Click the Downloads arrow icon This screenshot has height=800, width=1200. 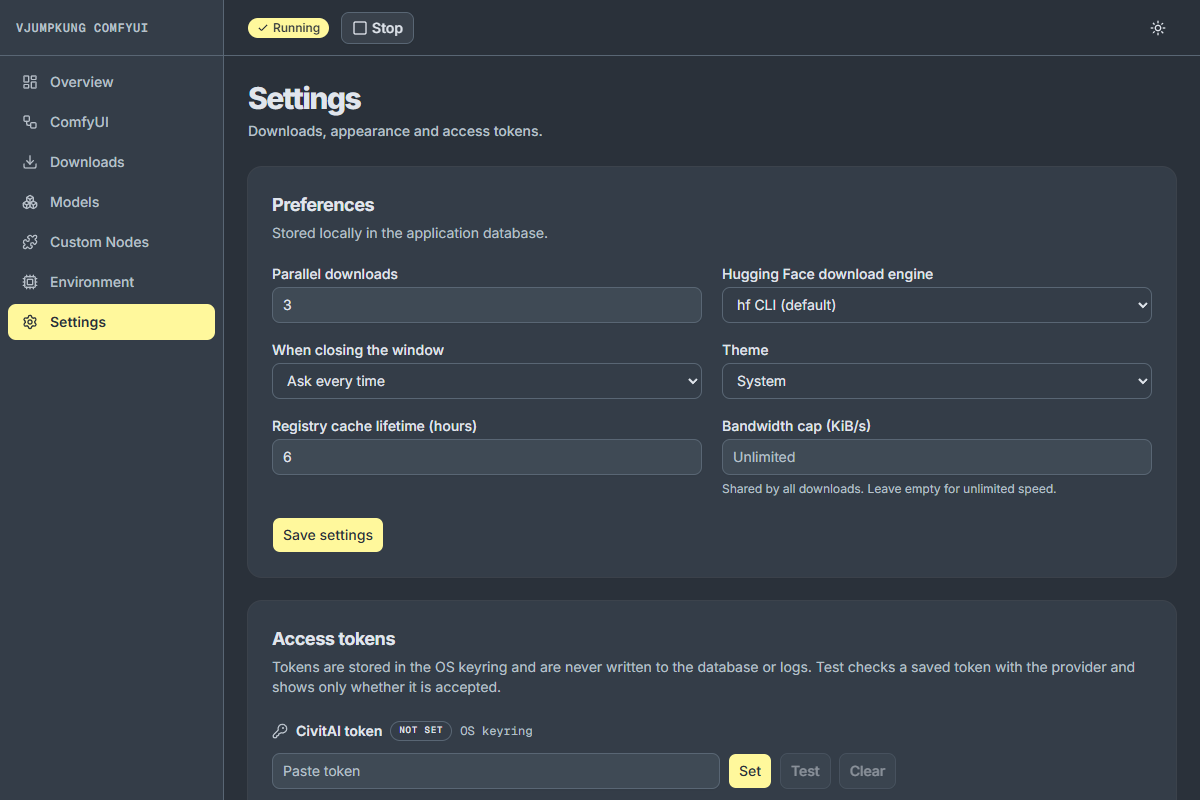pyautogui.click(x=30, y=162)
